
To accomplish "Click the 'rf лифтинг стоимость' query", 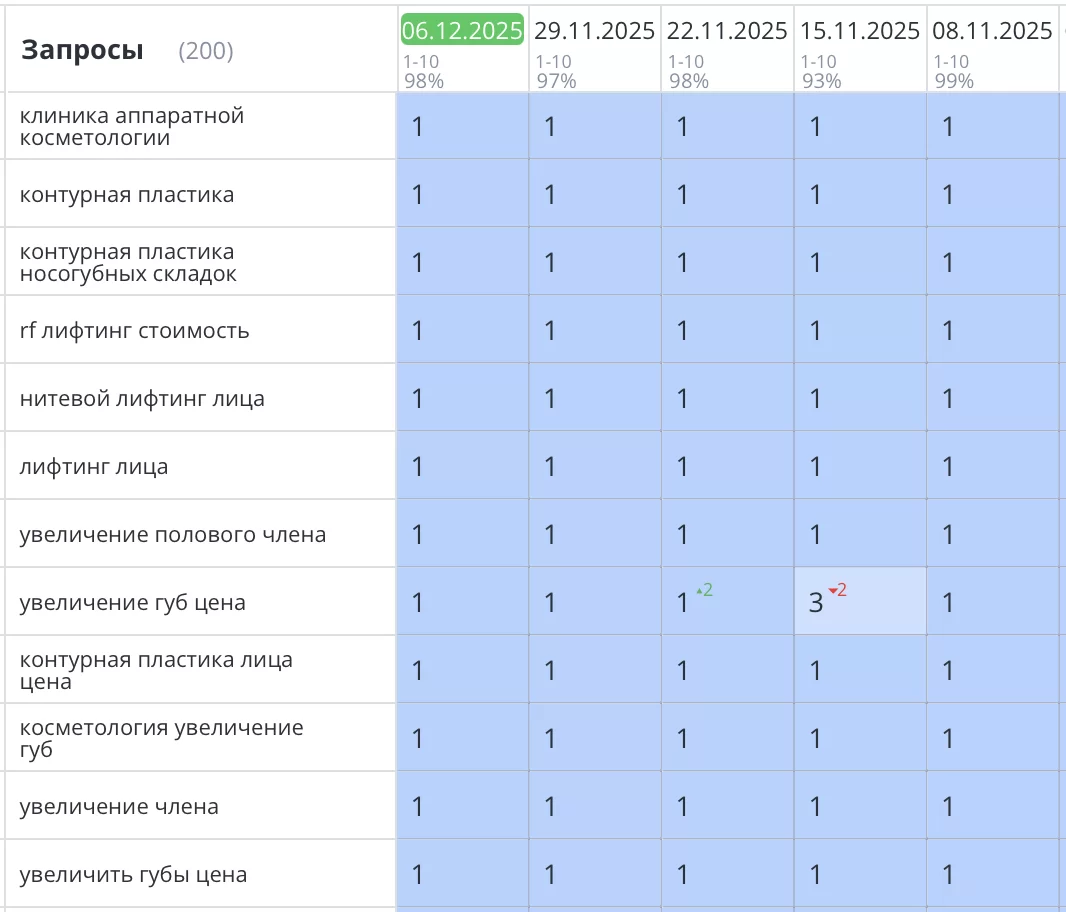I will coord(134,330).
